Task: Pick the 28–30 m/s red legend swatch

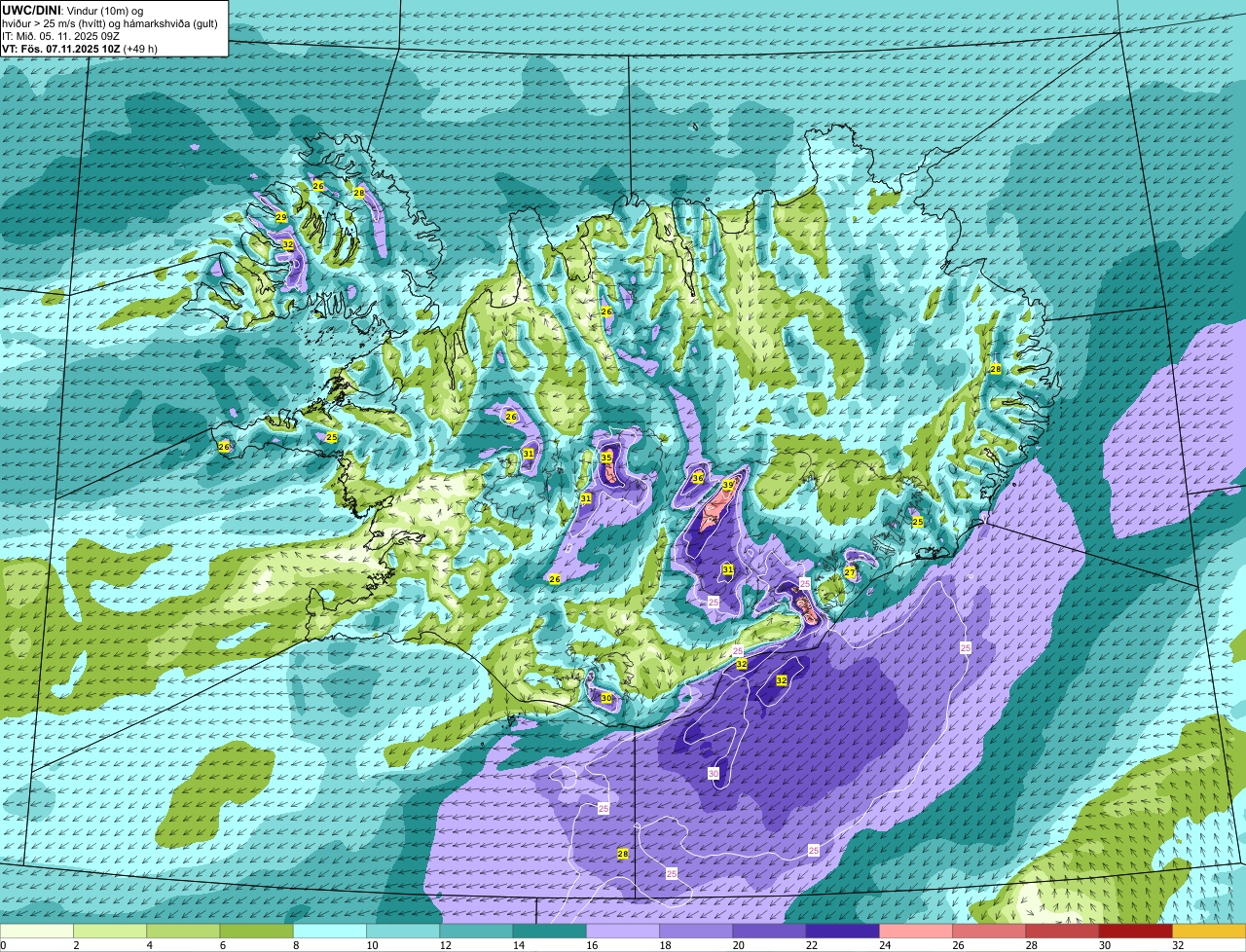Action: (x=1063, y=931)
